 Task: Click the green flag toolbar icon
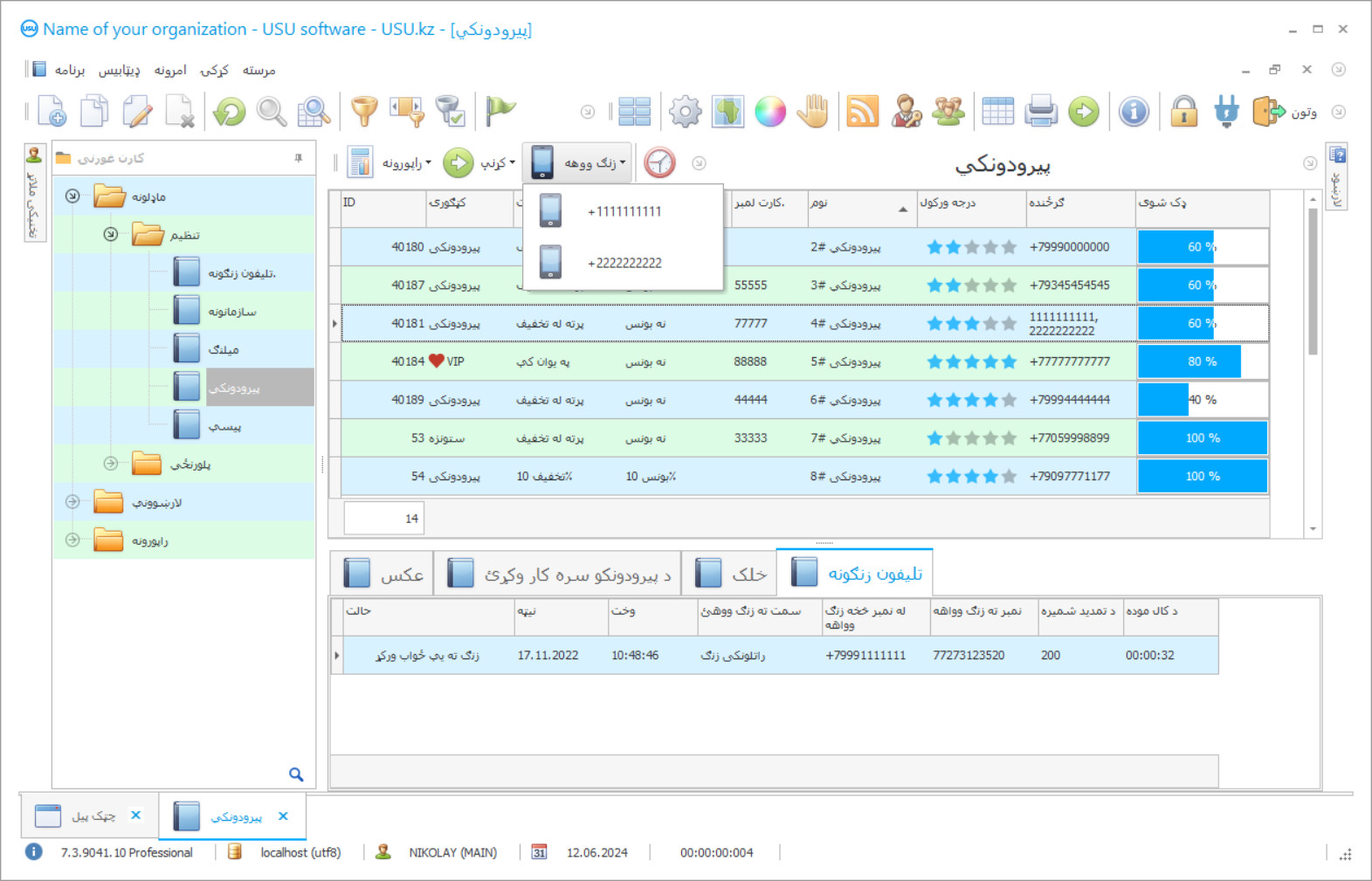[500, 112]
